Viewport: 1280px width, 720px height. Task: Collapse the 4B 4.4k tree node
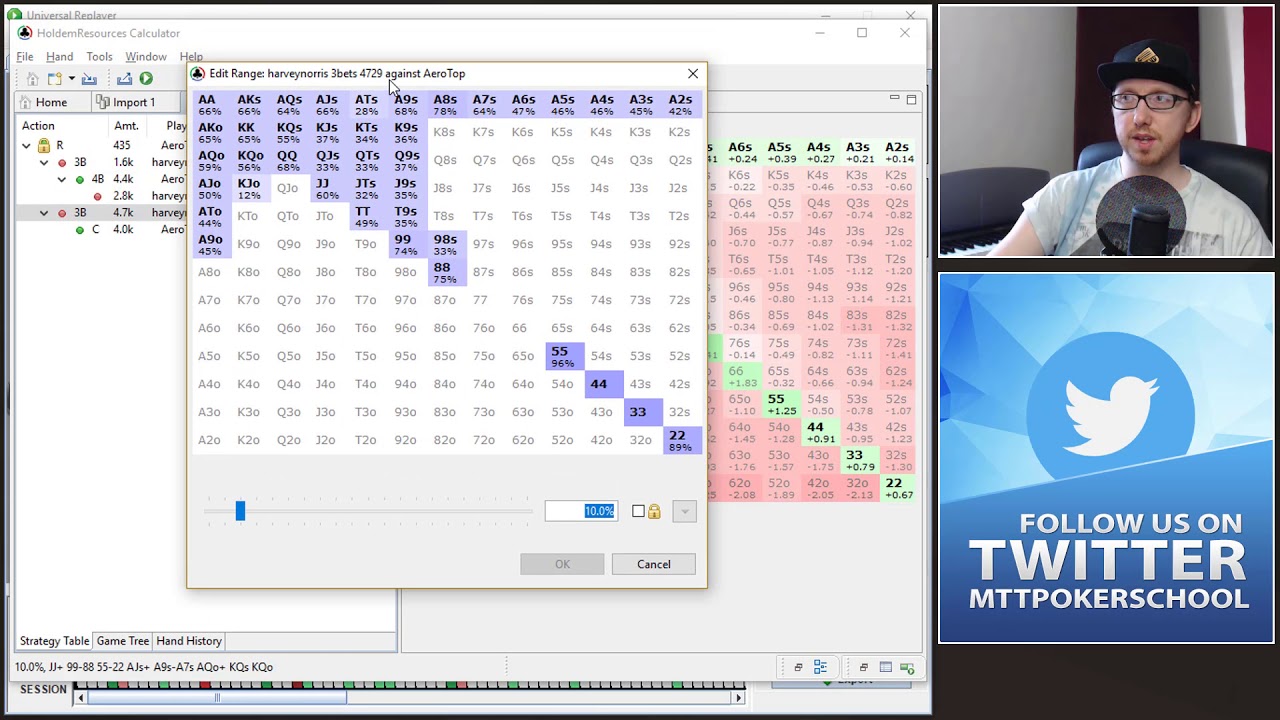coord(62,180)
